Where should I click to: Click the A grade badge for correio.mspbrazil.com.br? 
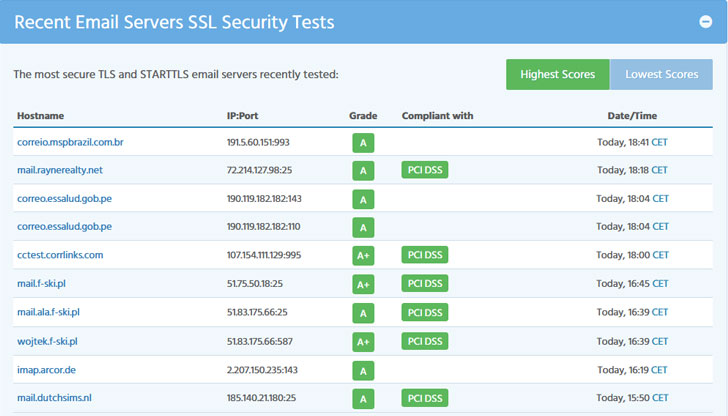coord(363,143)
